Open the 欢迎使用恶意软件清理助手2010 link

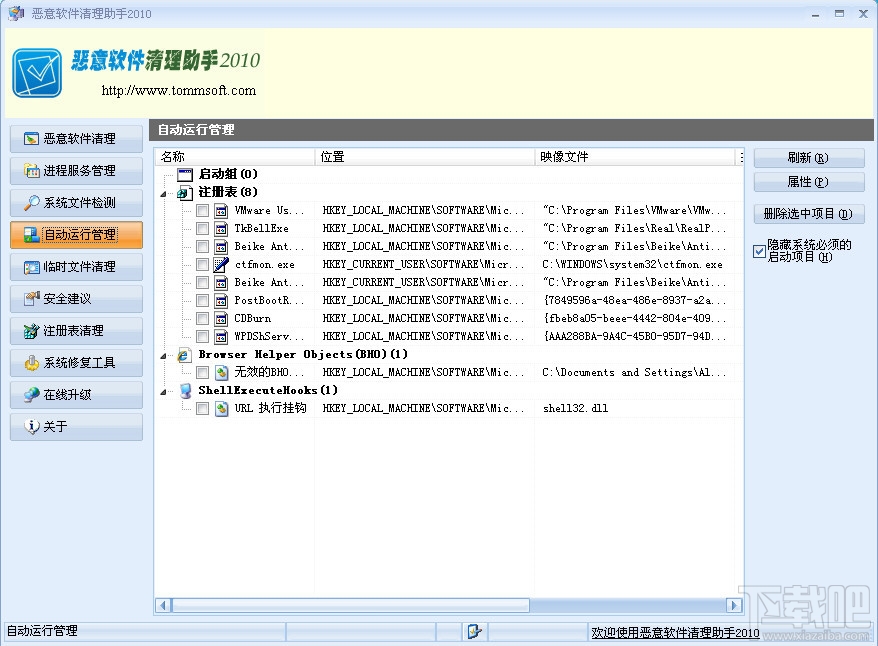point(675,633)
